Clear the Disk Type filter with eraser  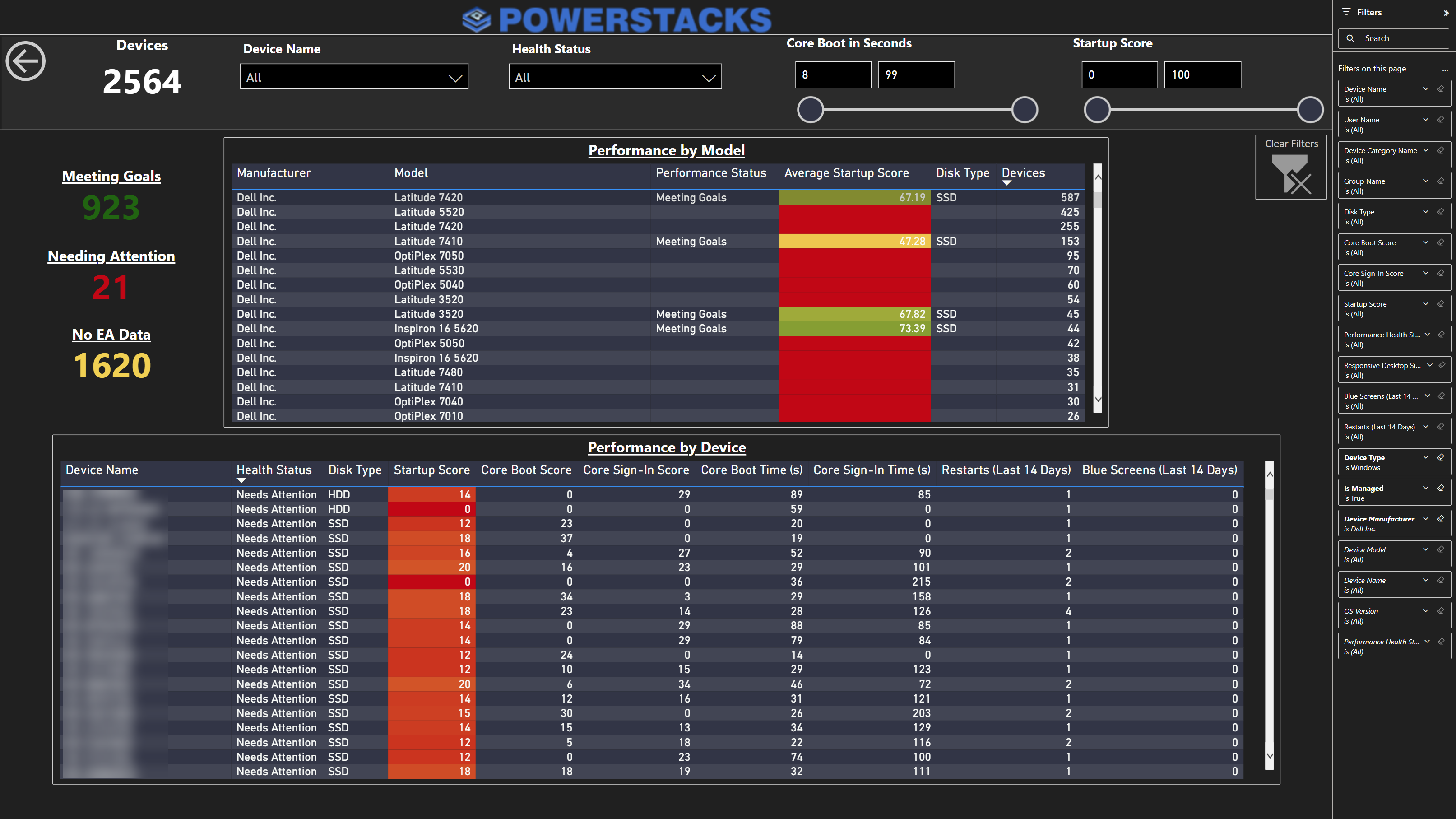click(1441, 211)
